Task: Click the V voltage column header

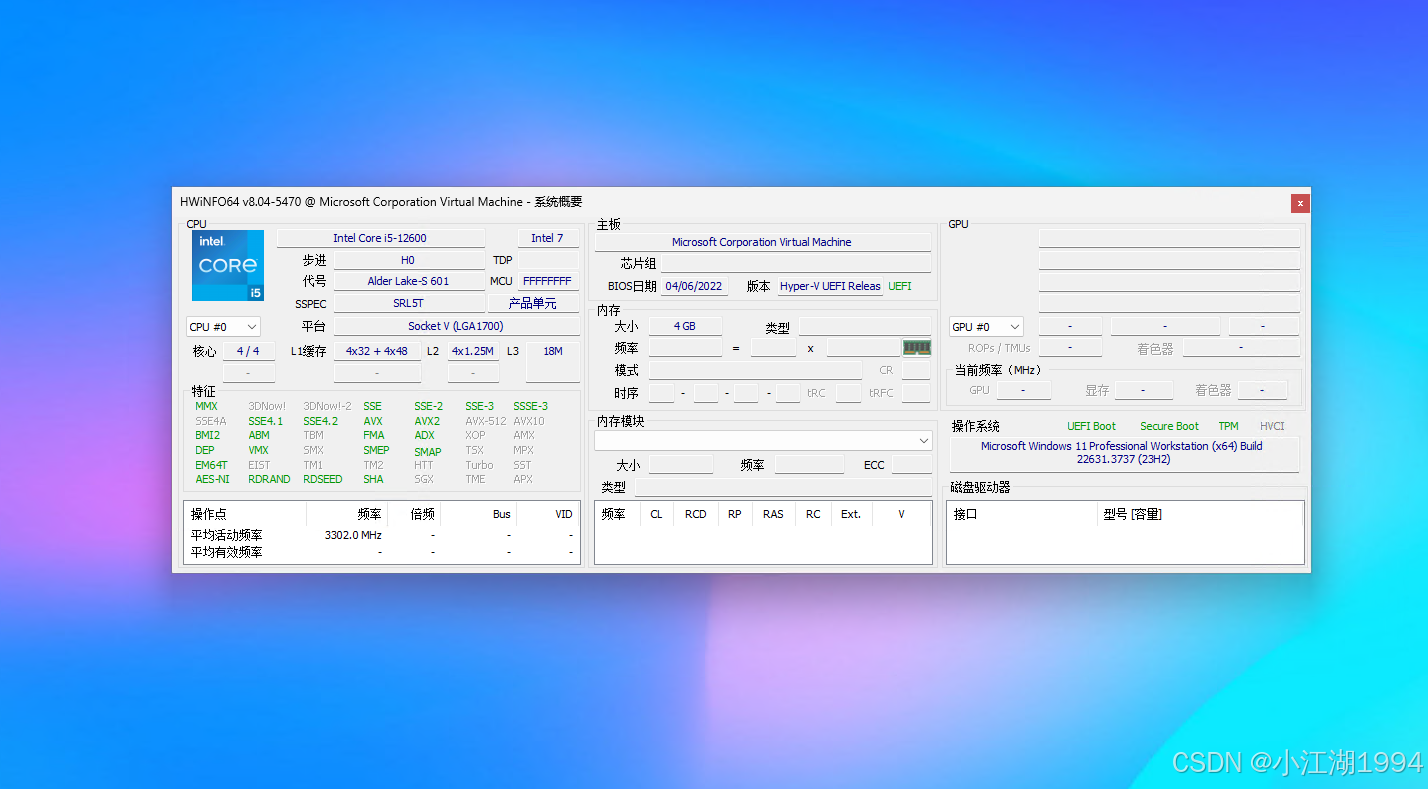Action: tap(901, 514)
